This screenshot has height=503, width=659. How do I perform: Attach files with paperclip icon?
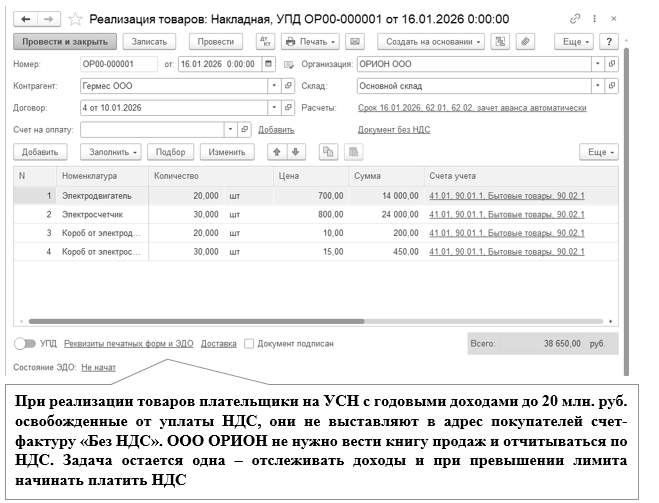pos(525,42)
